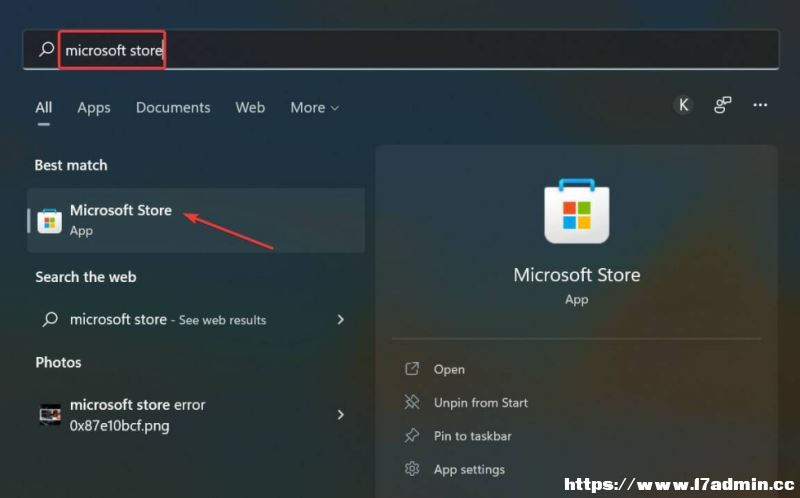Click the magnifier icon in search bar

click(x=46, y=49)
